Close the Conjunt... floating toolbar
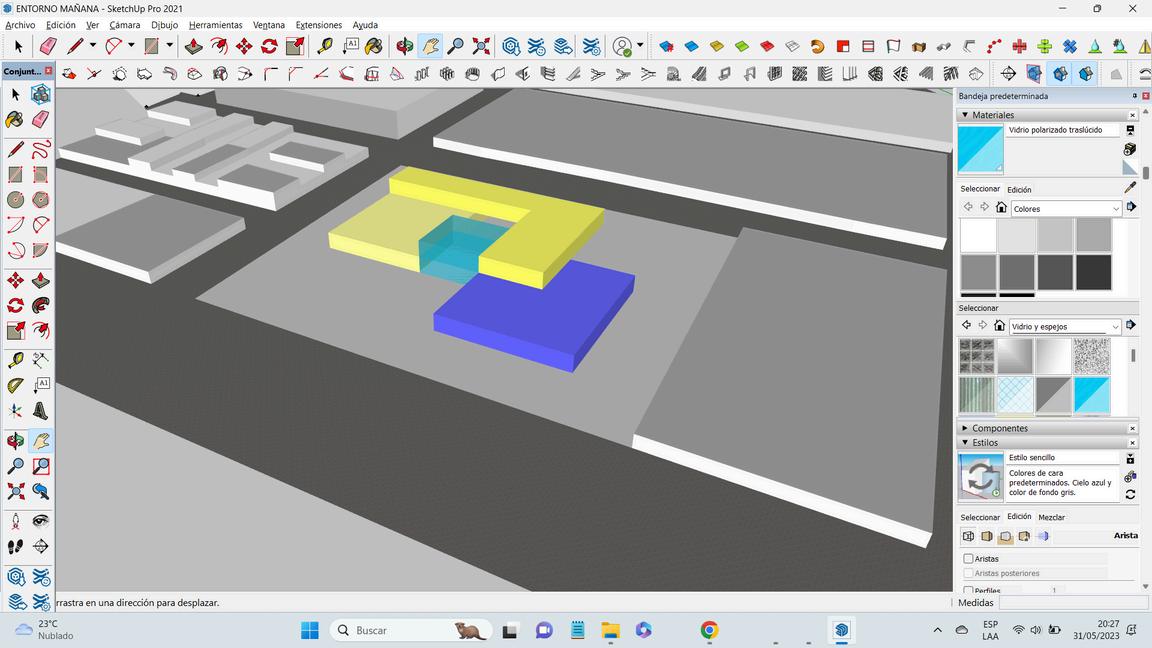The image size is (1152, 648). [48, 71]
